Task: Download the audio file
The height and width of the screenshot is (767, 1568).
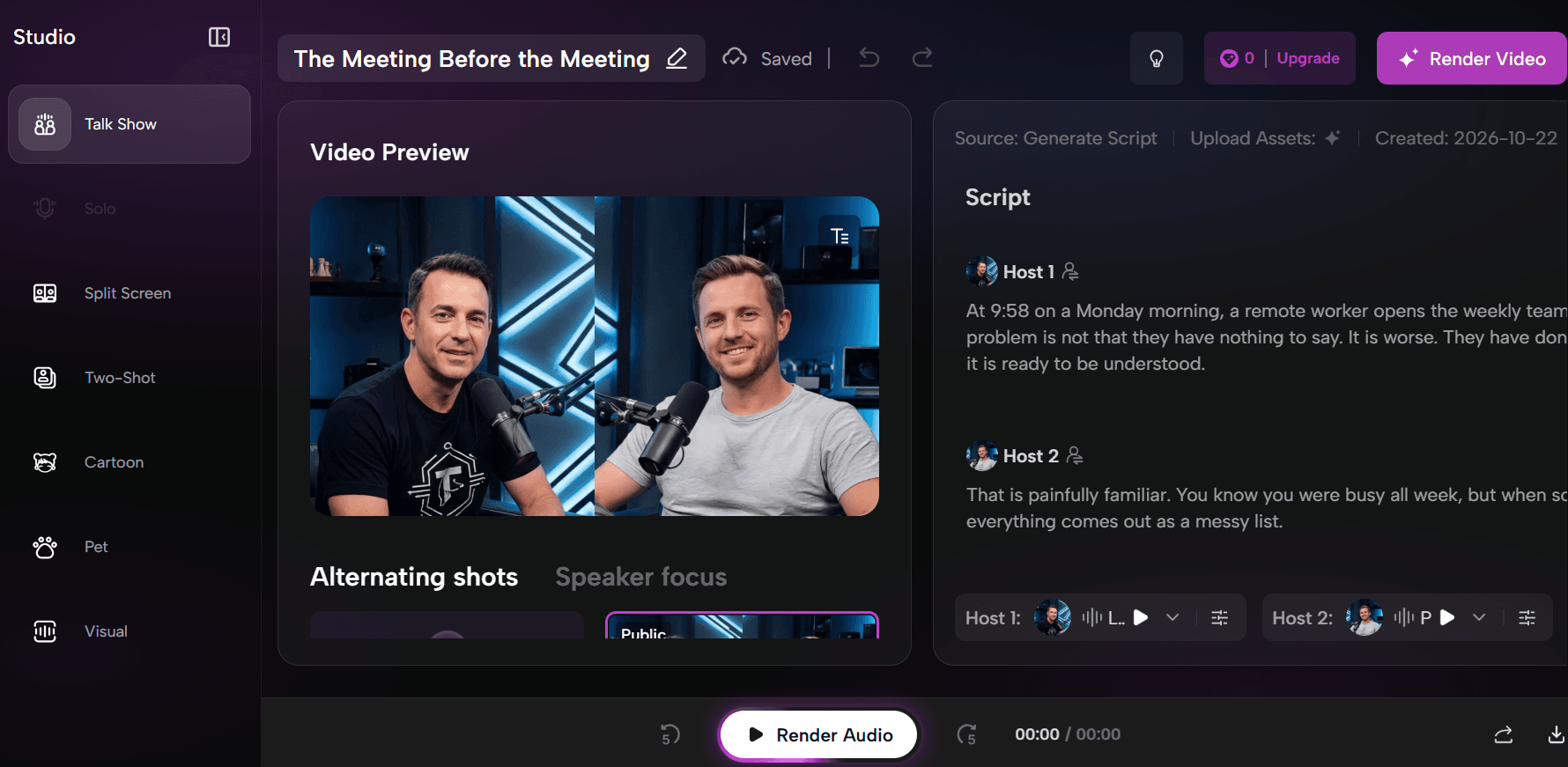Action: pyautogui.click(x=1557, y=734)
